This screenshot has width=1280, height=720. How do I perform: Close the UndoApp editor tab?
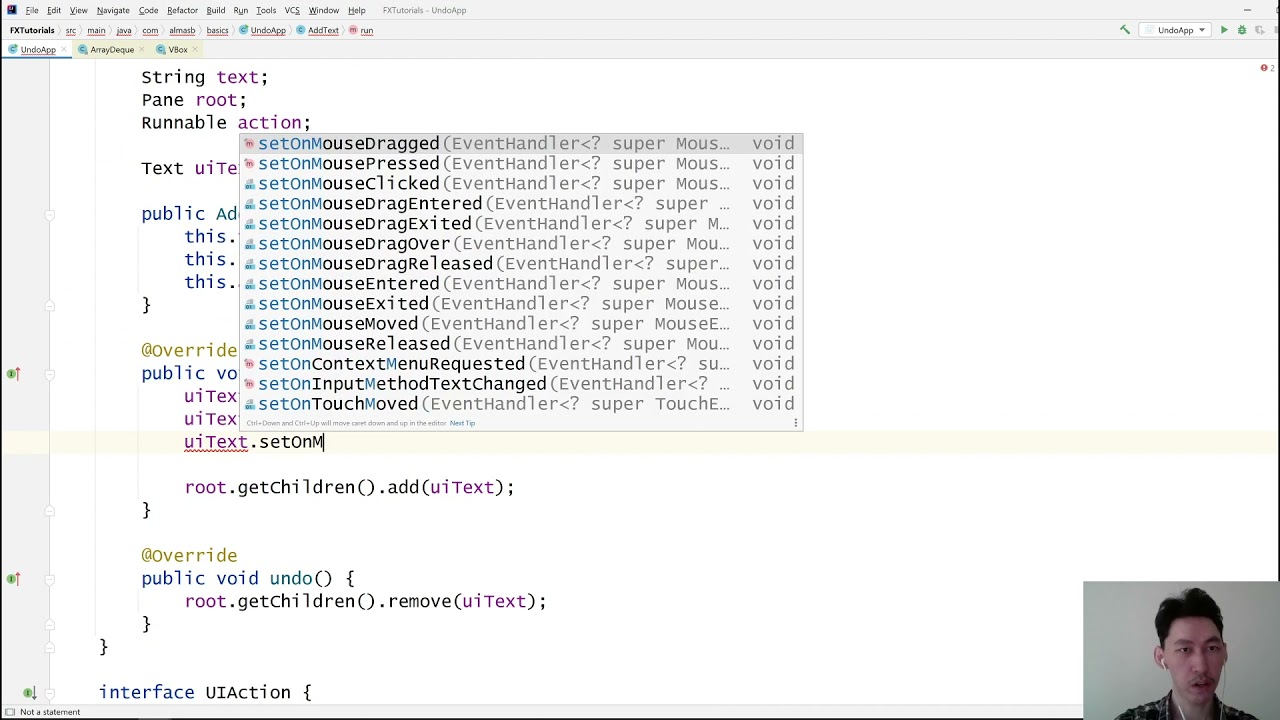click(66, 49)
